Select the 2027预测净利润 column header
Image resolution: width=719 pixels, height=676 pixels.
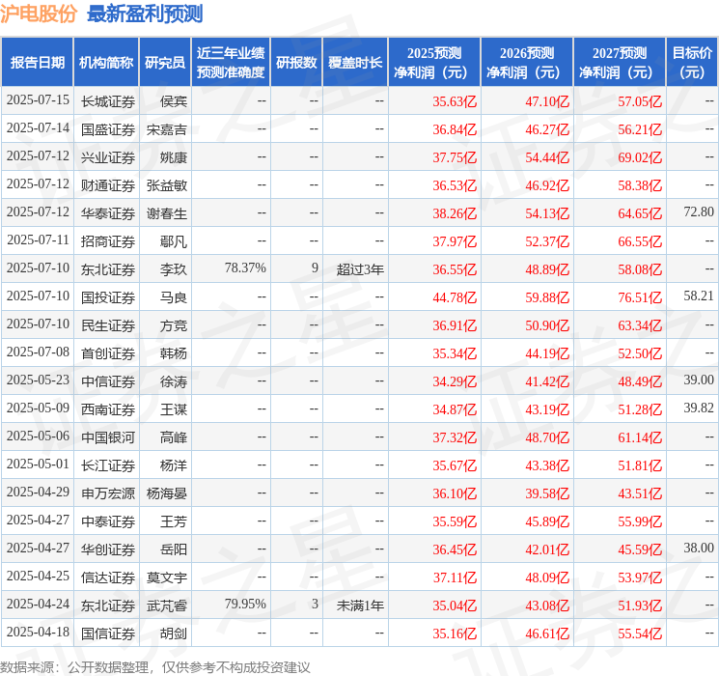(x=619, y=62)
